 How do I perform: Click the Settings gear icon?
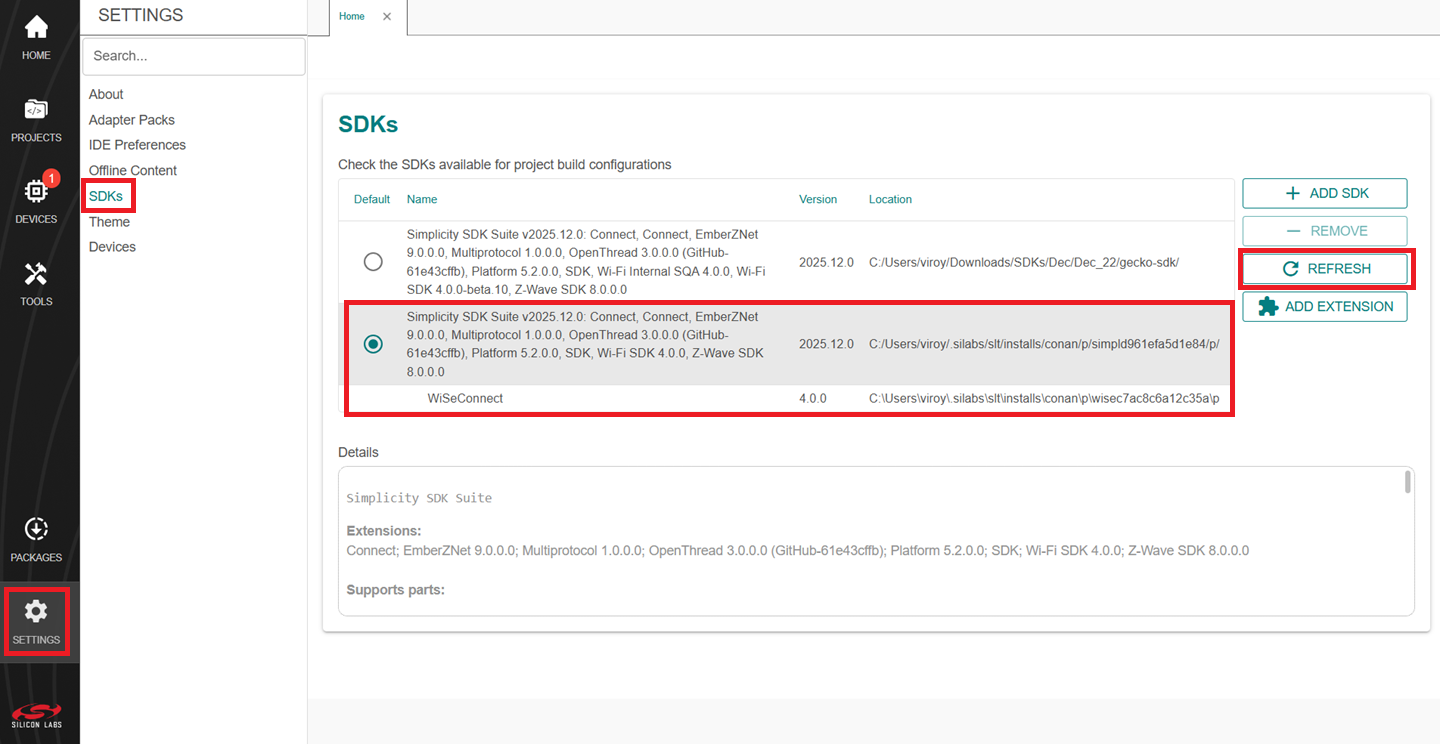coord(36,612)
